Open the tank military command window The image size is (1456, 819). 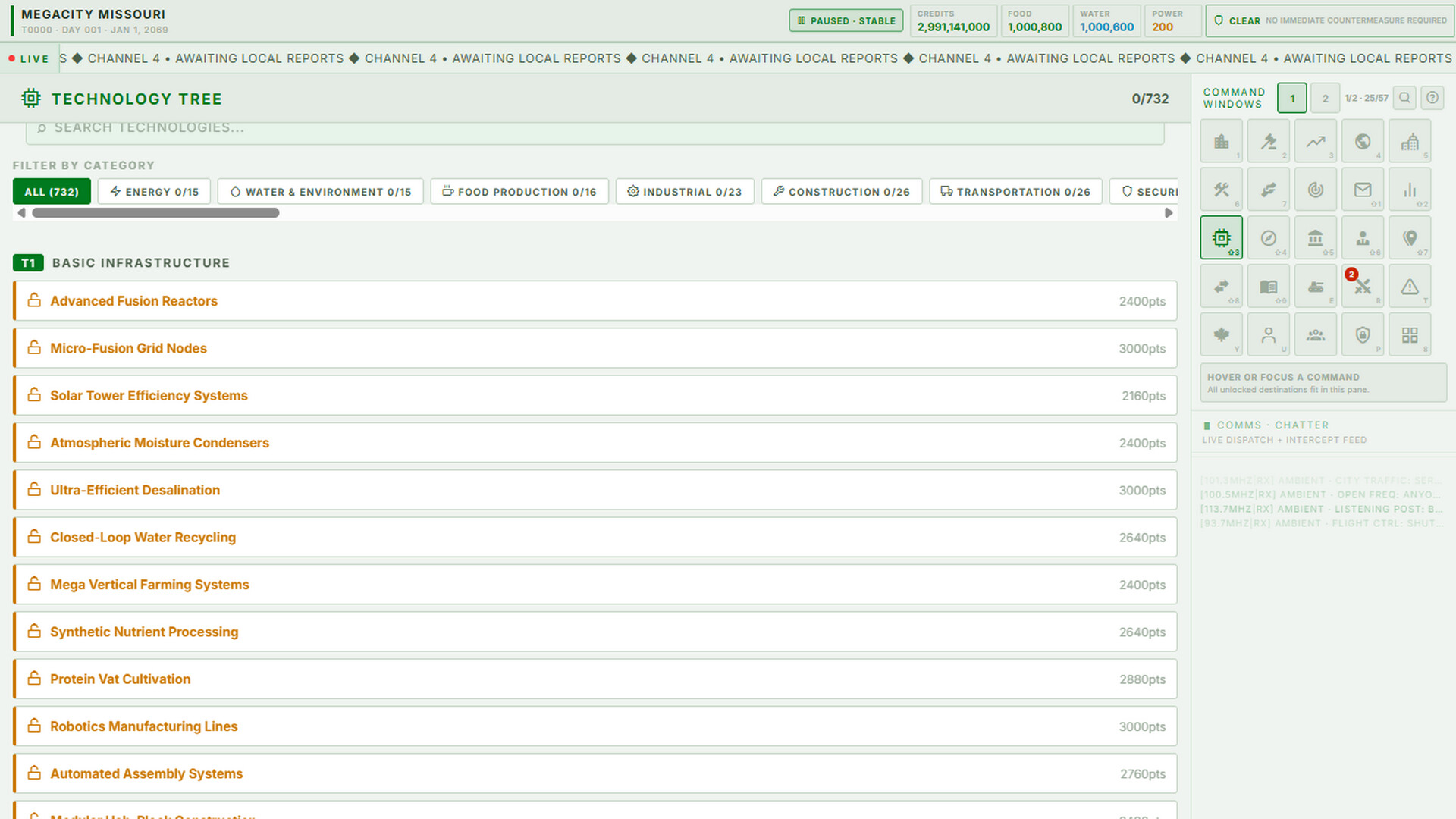point(1315,287)
